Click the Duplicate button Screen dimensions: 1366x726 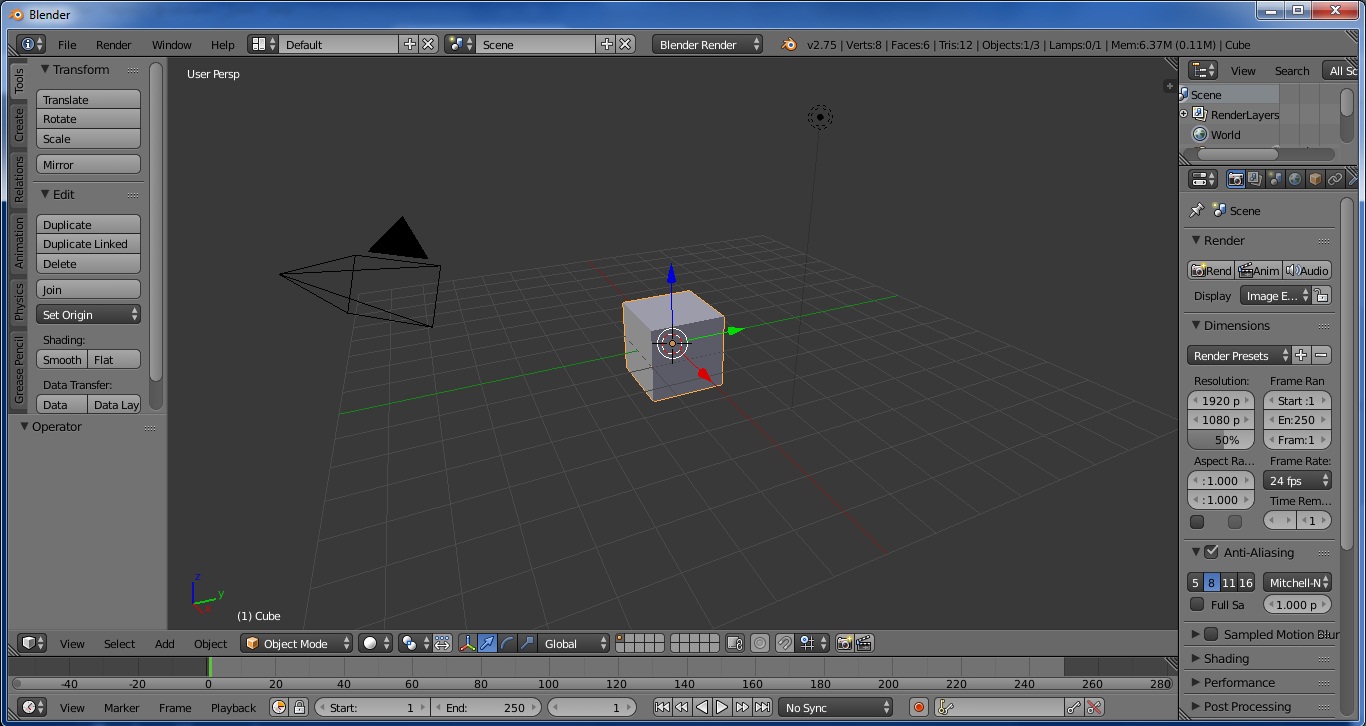coord(88,224)
